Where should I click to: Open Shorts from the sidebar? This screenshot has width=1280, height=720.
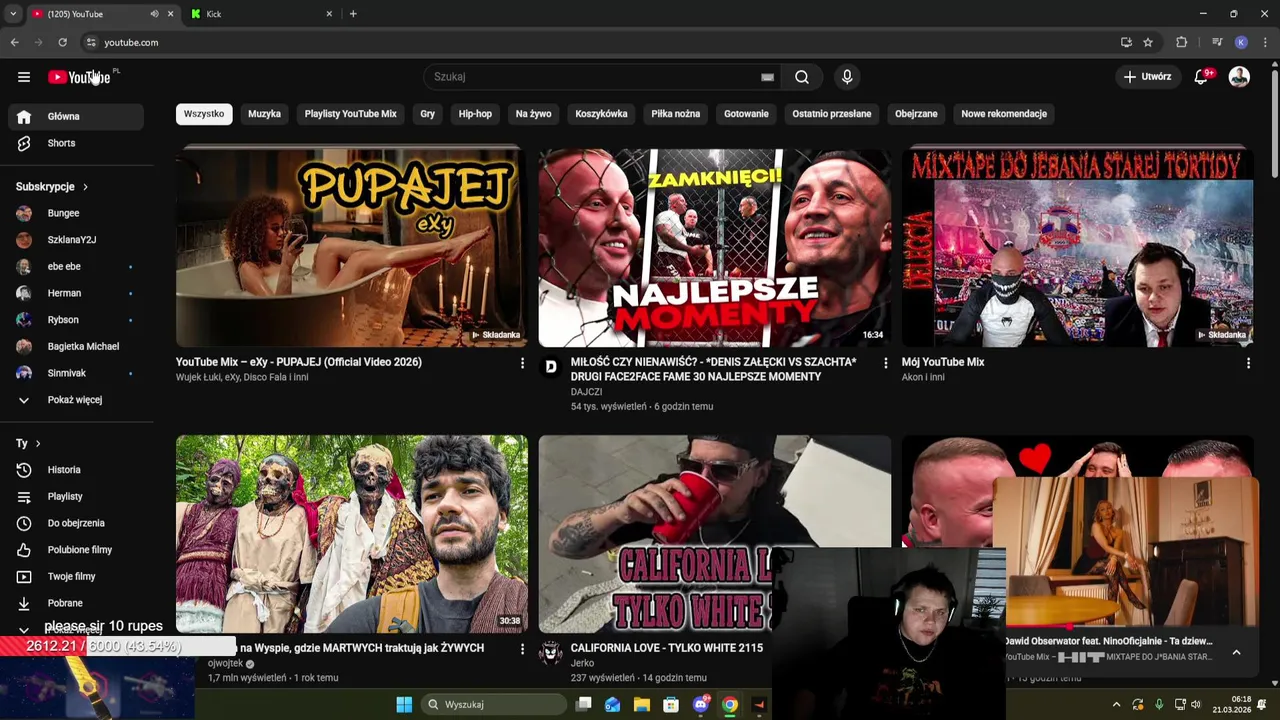click(x=76, y=143)
